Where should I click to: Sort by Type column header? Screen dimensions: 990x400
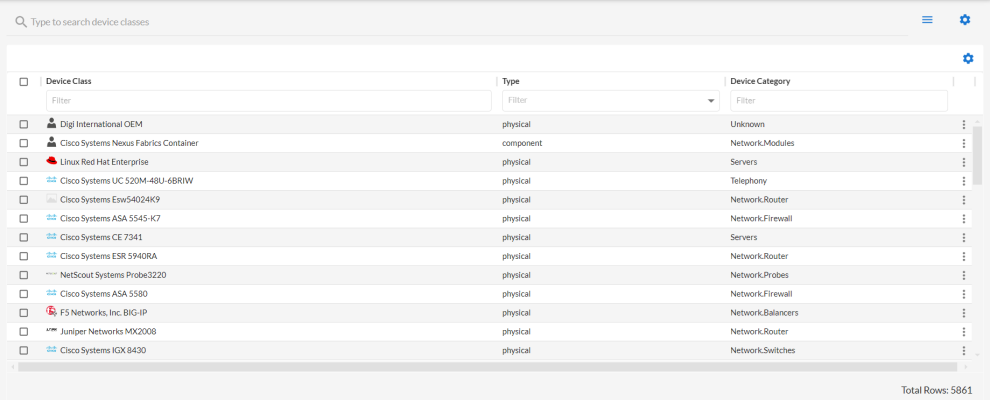(x=511, y=81)
